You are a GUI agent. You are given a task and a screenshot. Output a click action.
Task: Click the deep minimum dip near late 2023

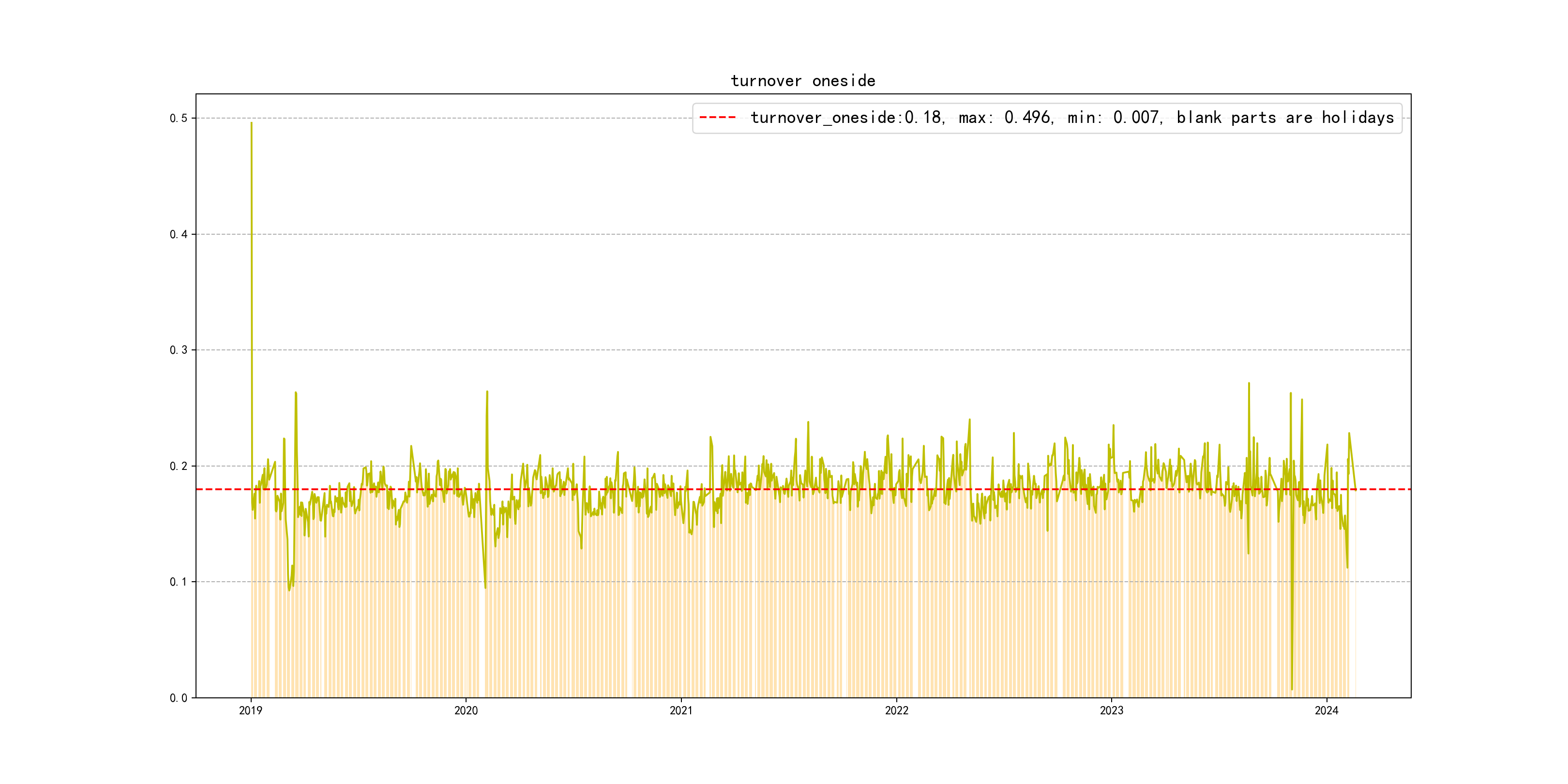[1292, 689]
